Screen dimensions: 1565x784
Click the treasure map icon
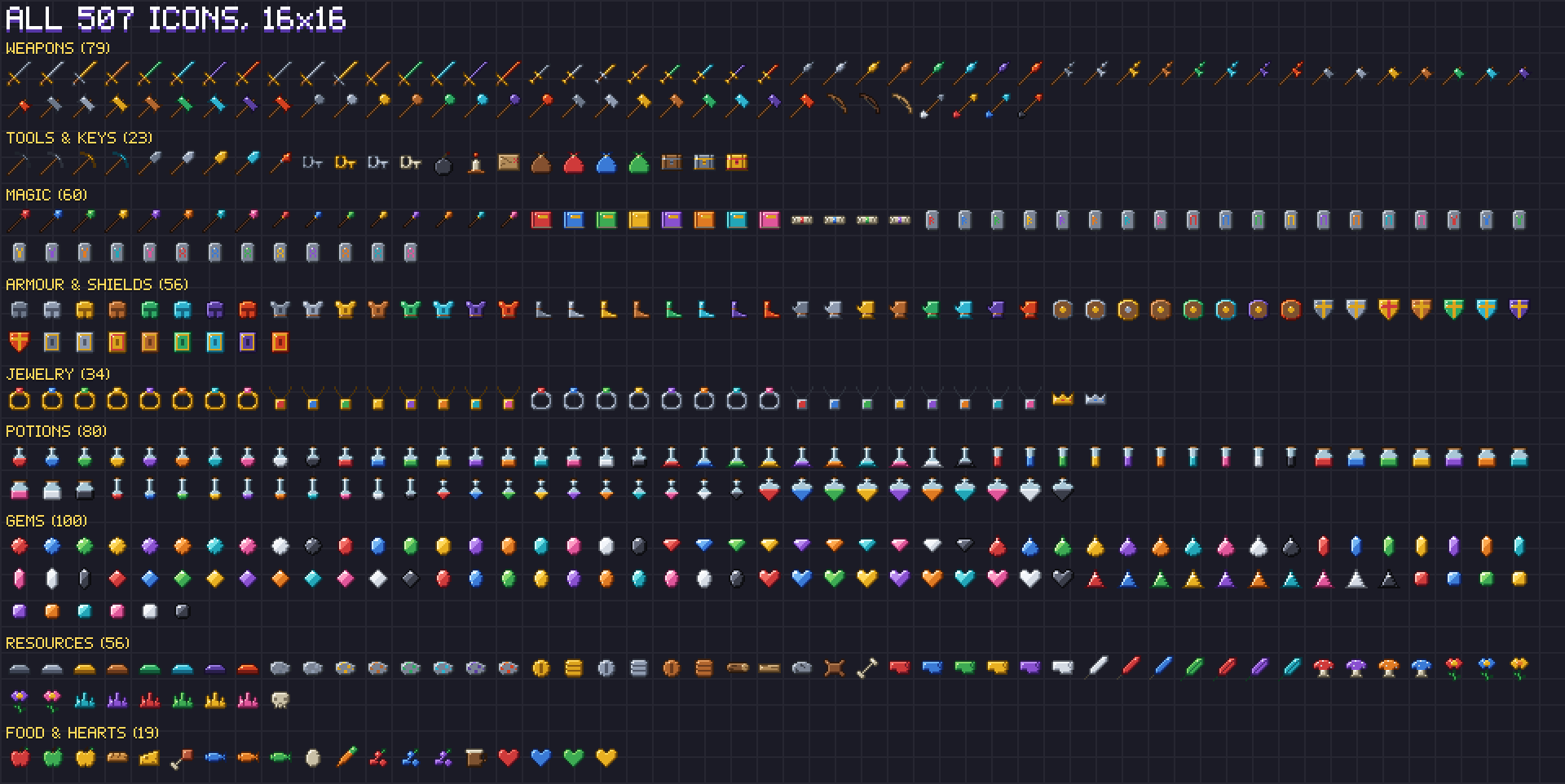509,163
